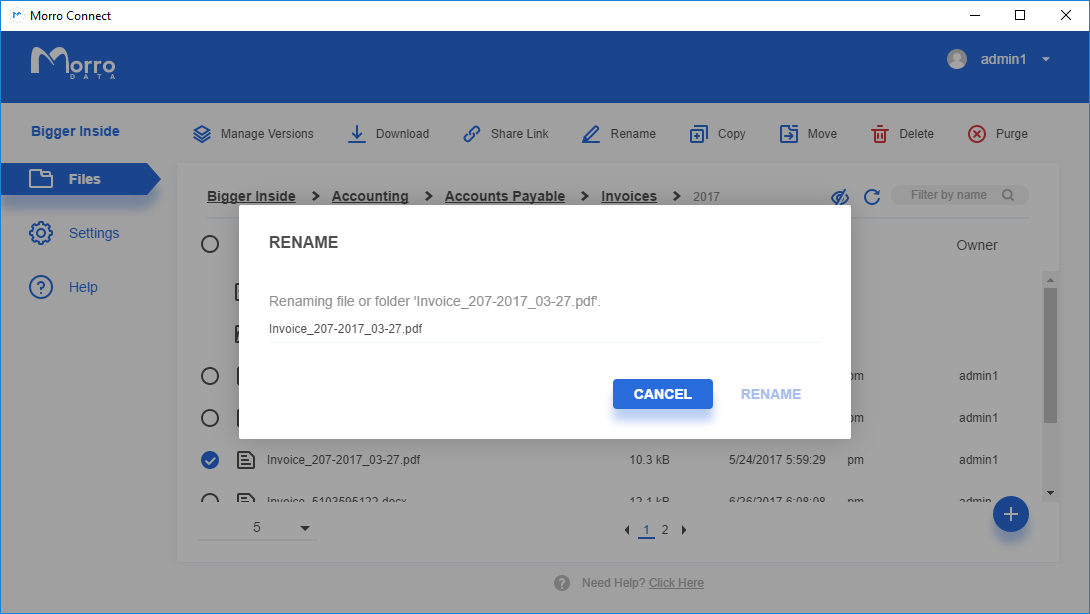The width and height of the screenshot is (1090, 614).
Task: Click the Copy icon in the toolbar
Action: point(700,133)
